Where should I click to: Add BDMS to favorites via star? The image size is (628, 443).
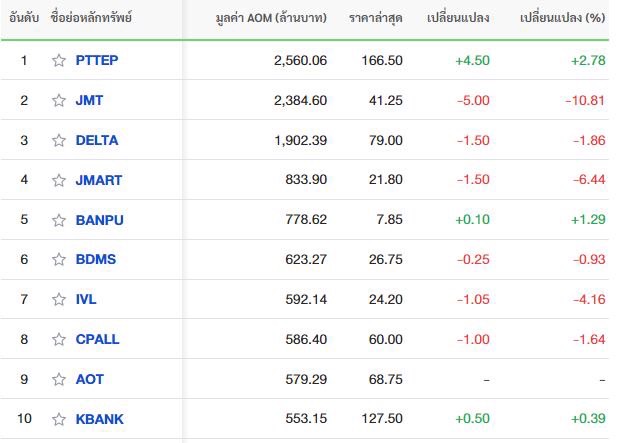tap(59, 259)
